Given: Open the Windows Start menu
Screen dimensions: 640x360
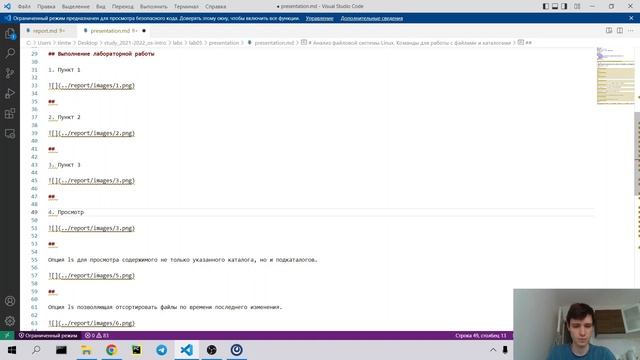Looking at the screenshot, I should point(11,350).
